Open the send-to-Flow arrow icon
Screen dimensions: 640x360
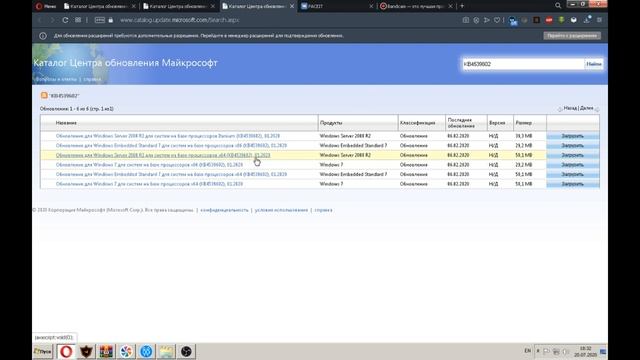(x=487, y=20)
